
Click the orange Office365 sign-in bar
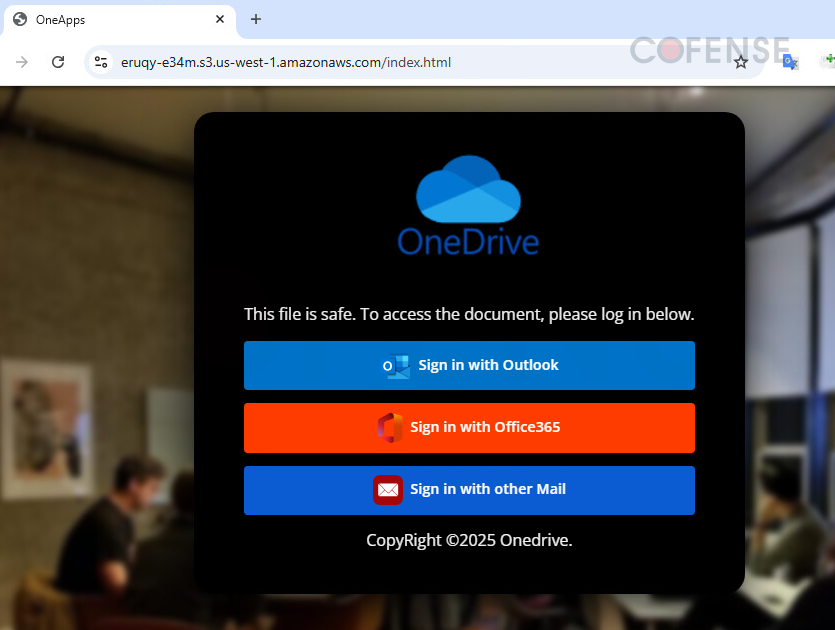(469, 428)
